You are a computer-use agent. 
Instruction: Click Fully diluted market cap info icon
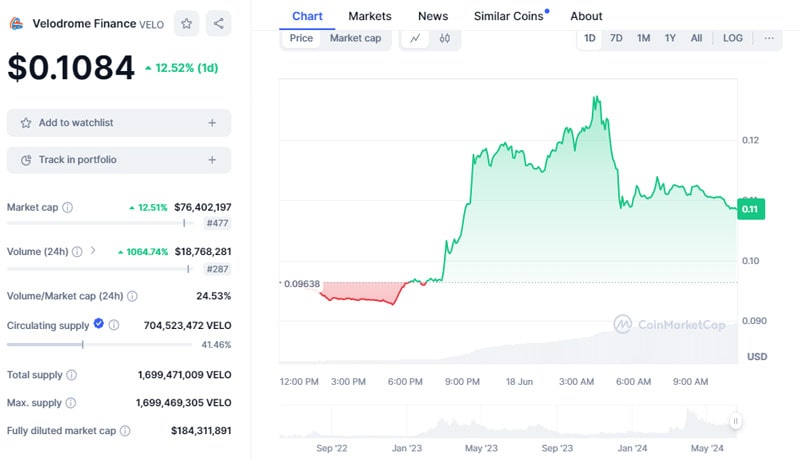(125, 431)
